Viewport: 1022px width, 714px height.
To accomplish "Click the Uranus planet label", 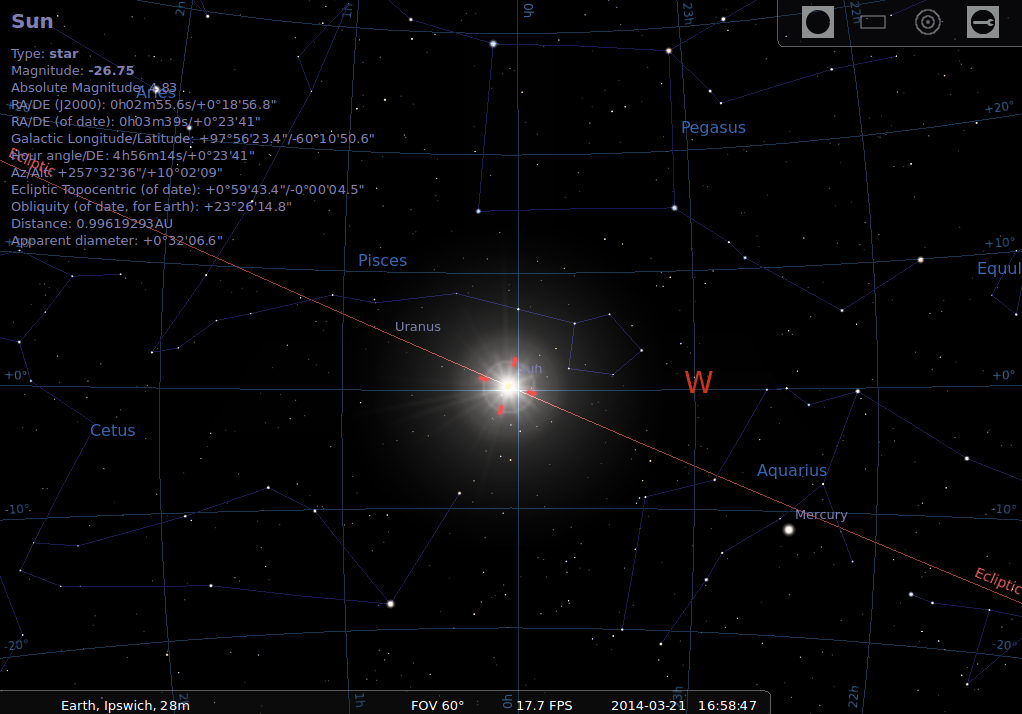I will tap(417, 327).
